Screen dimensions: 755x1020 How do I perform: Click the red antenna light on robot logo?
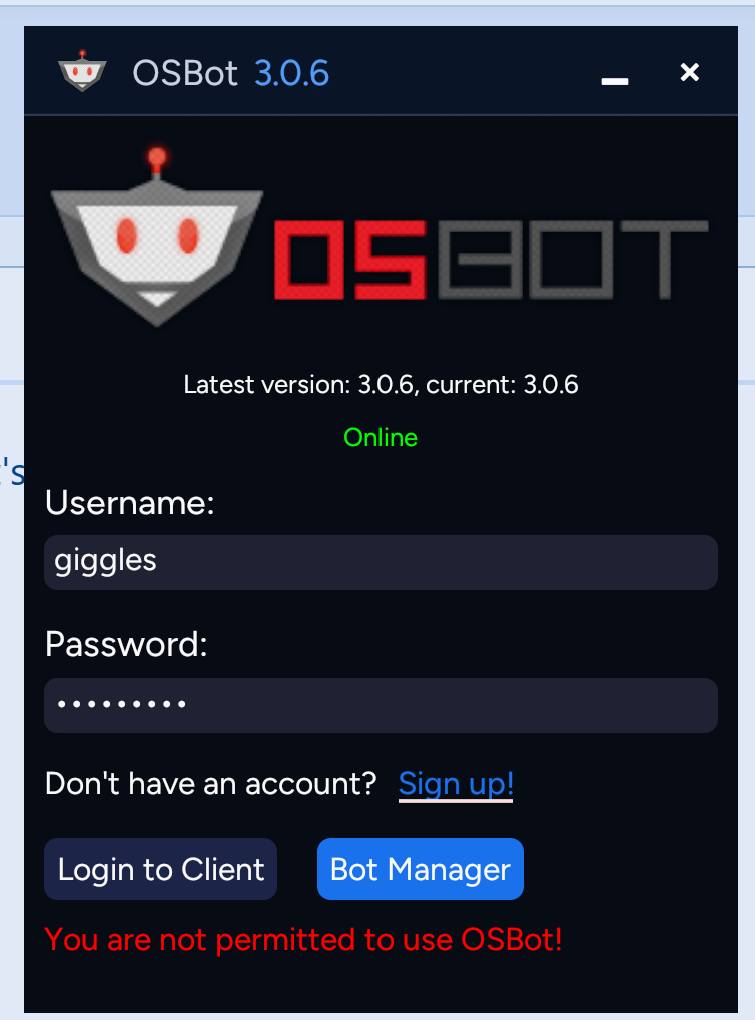pyautogui.click(x=157, y=158)
